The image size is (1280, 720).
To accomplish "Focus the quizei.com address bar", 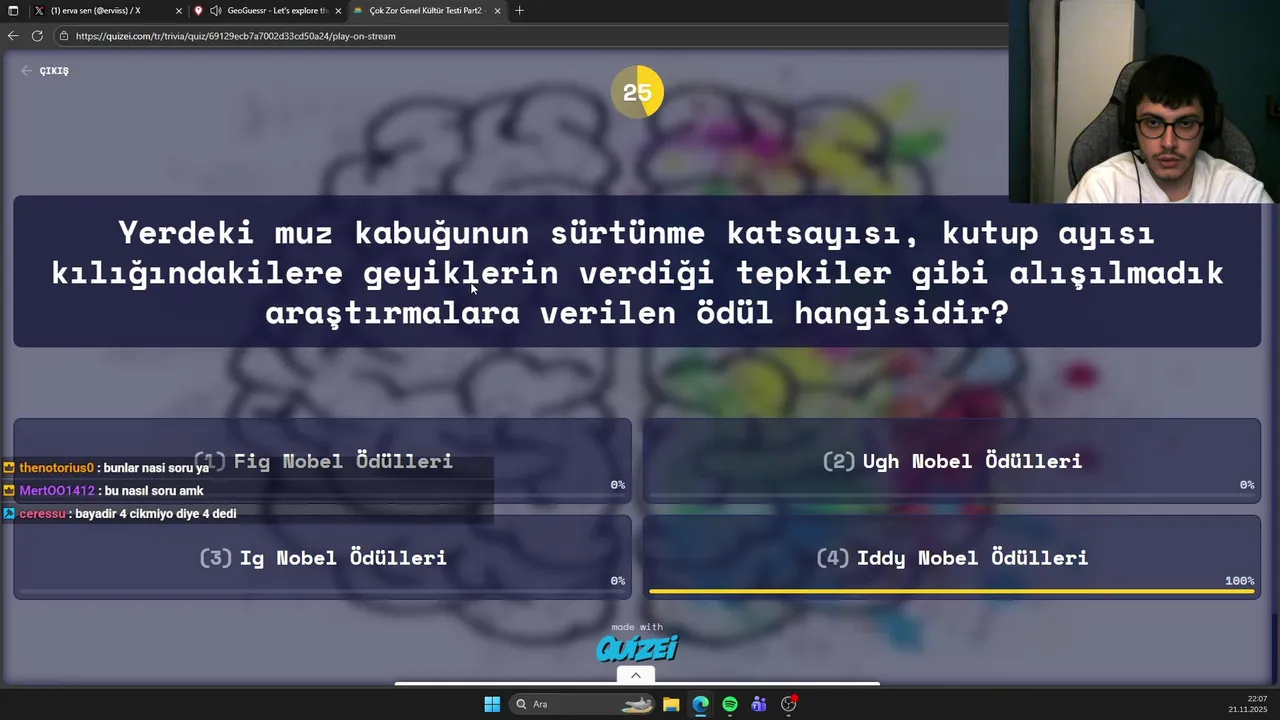I will click(x=530, y=36).
